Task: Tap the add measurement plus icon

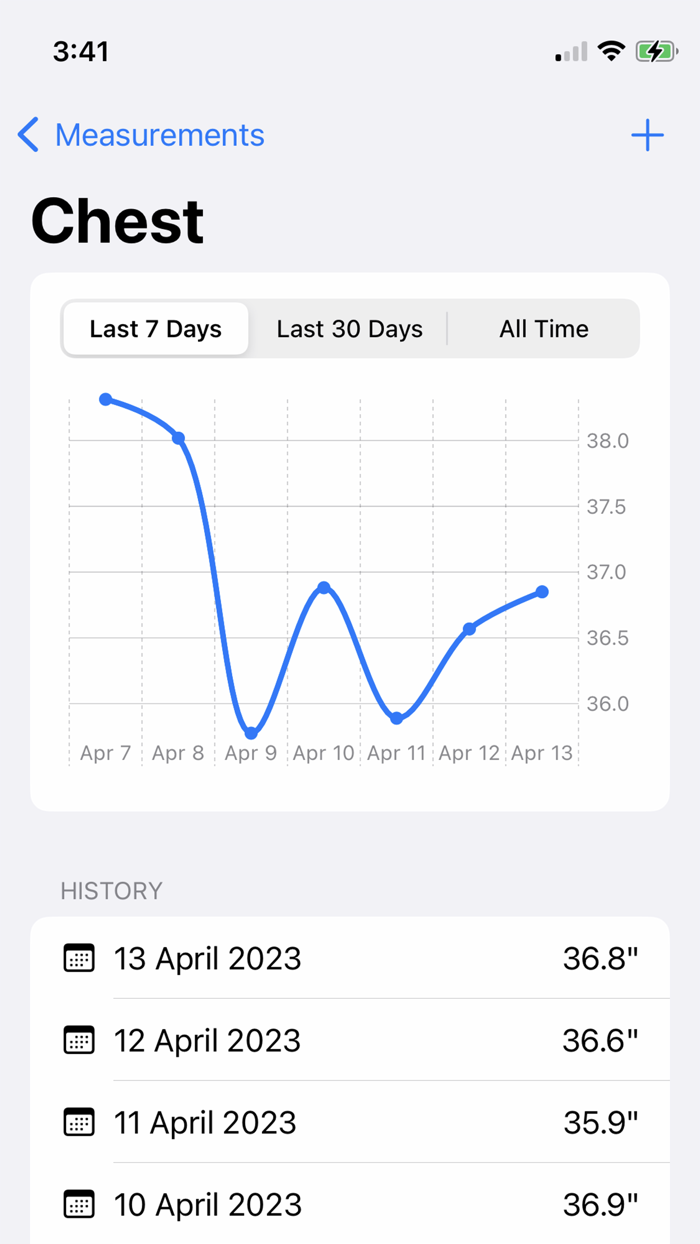Action: (x=647, y=135)
